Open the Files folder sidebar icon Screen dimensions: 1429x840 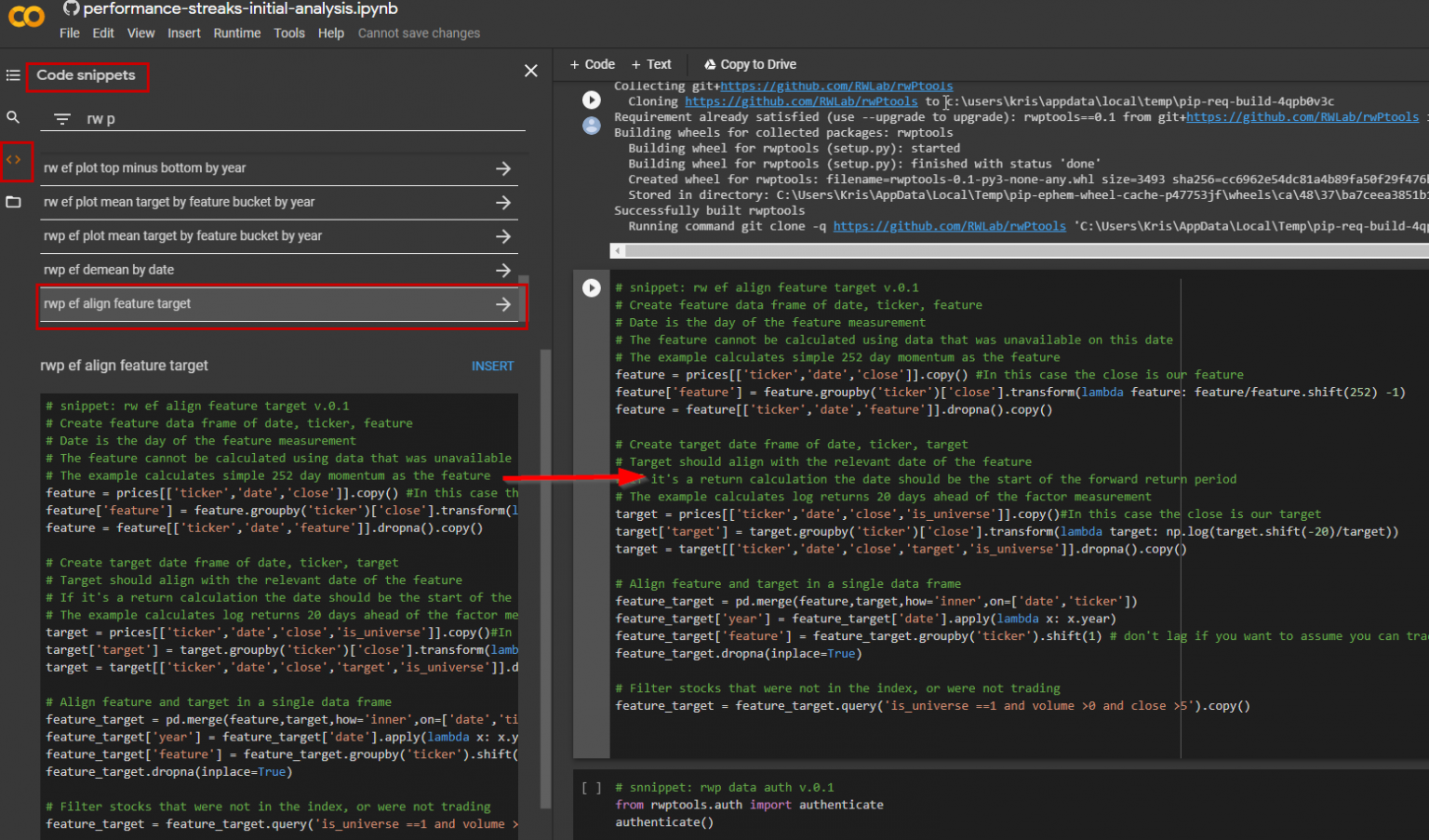pos(13,202)
